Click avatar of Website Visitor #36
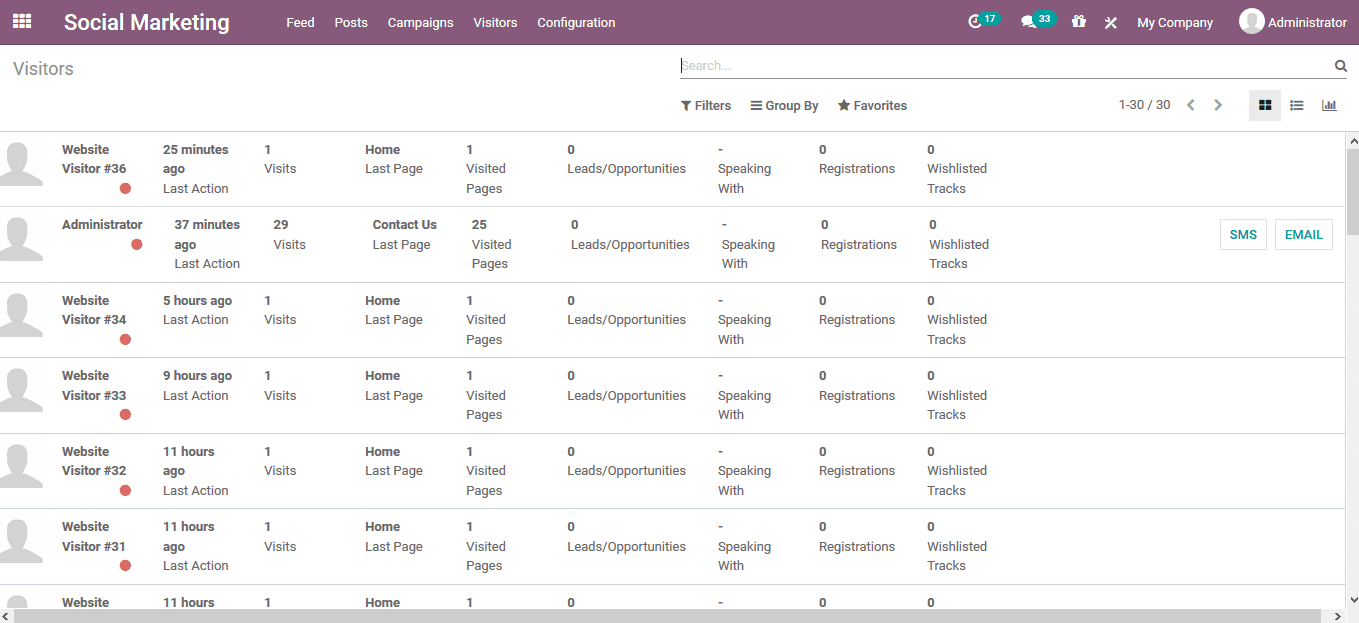 pyautogui.click(x=20, y=164)
